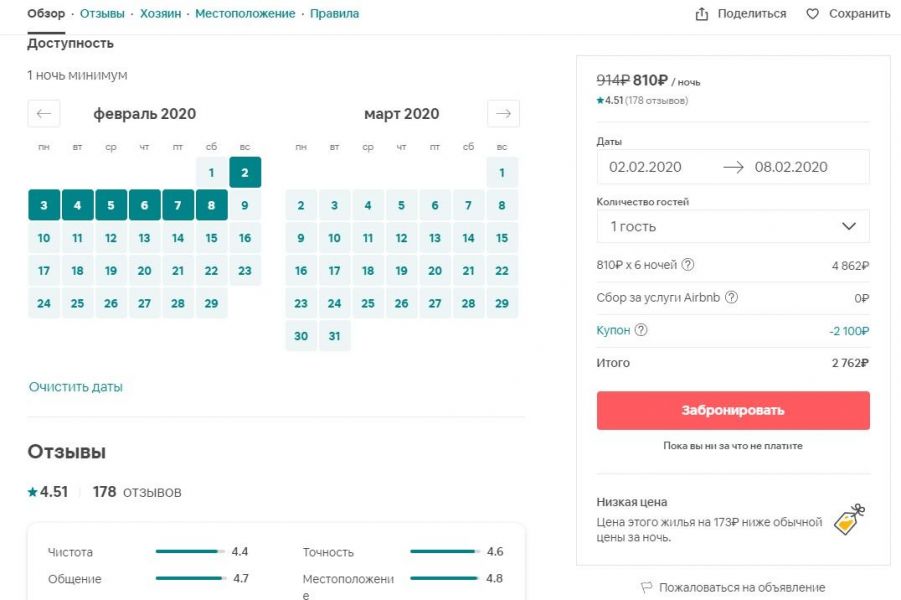Select March 10 in the calendar

(x=334, y=238)
